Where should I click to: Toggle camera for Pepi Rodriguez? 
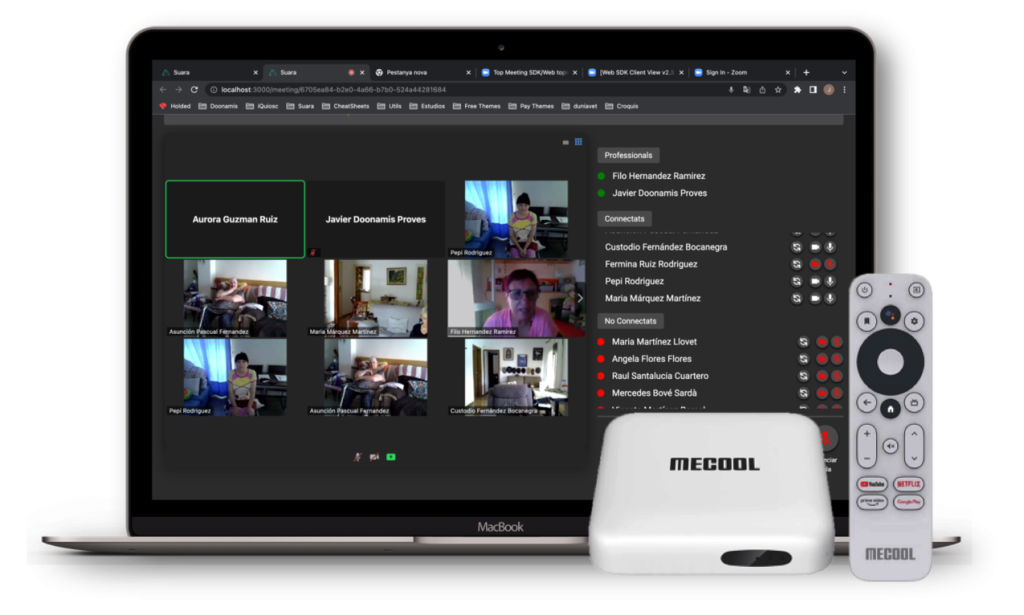click(814, 281)
